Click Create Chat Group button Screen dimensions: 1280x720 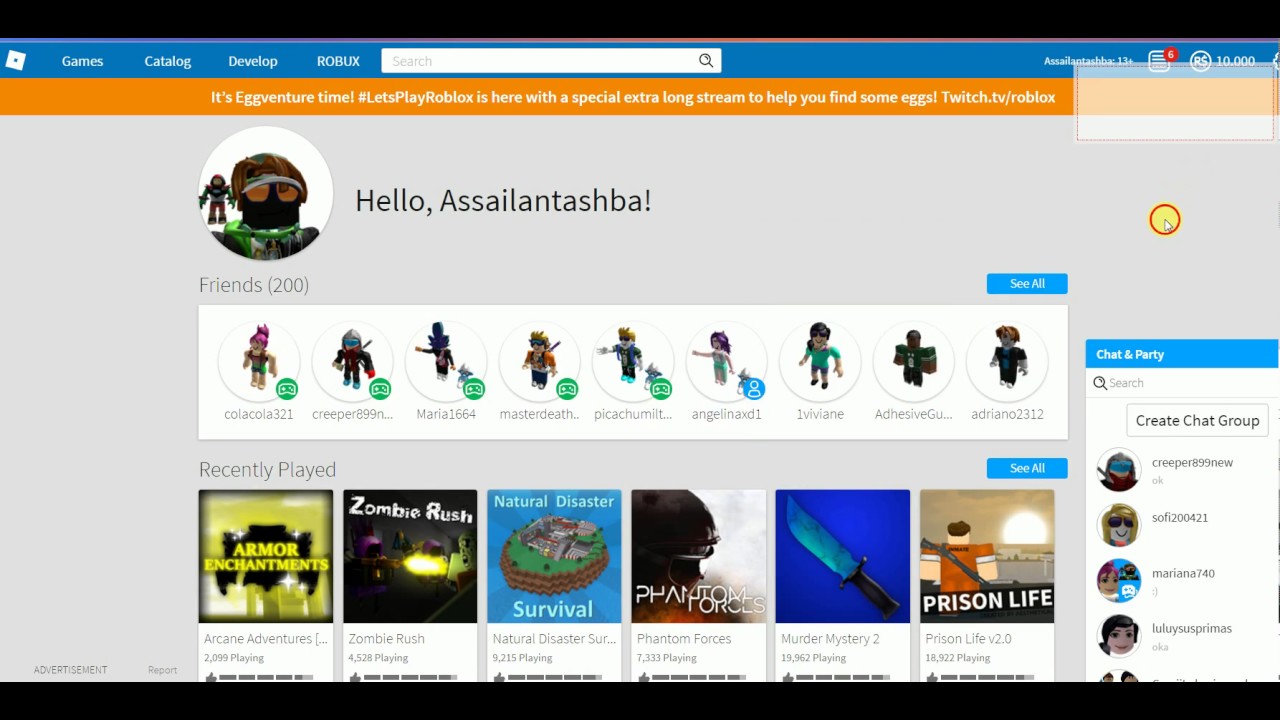point(1197,420)
